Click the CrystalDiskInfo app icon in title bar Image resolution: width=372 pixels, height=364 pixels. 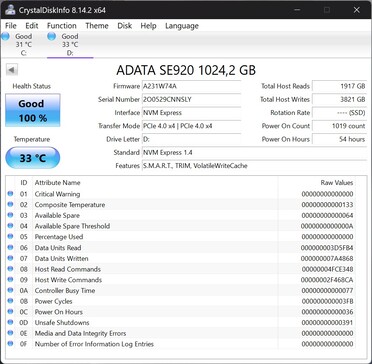[x=10, y=10]
